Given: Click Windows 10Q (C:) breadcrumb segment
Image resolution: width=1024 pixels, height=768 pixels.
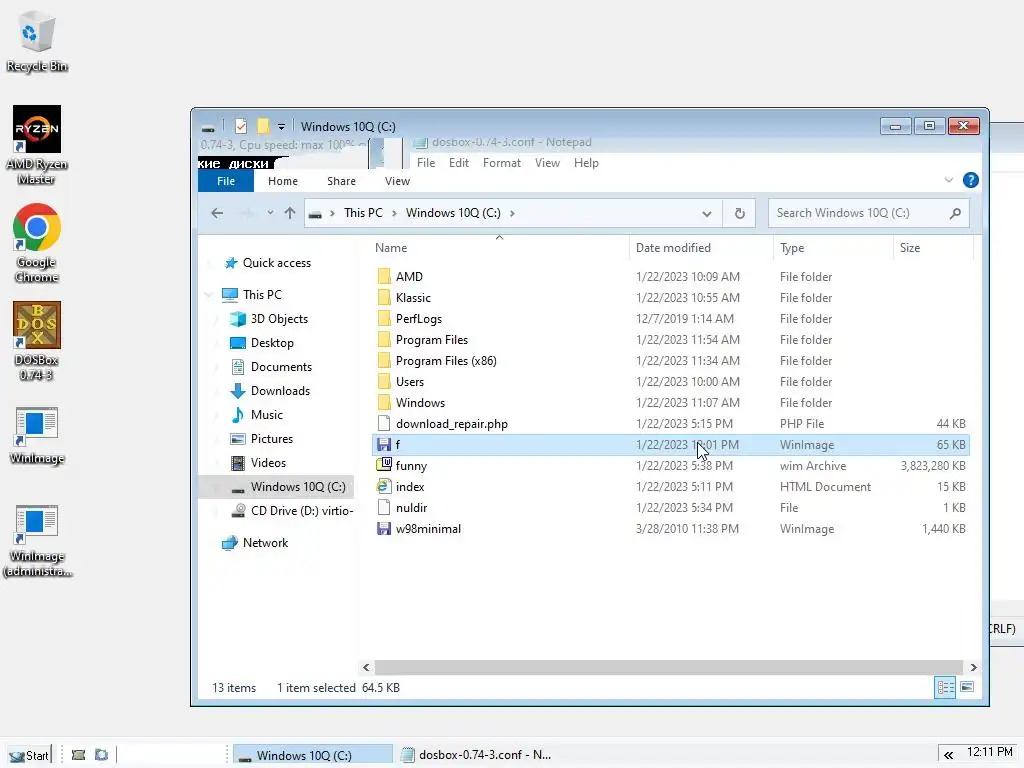Looking at the screenshot, I should click(453, 213).
